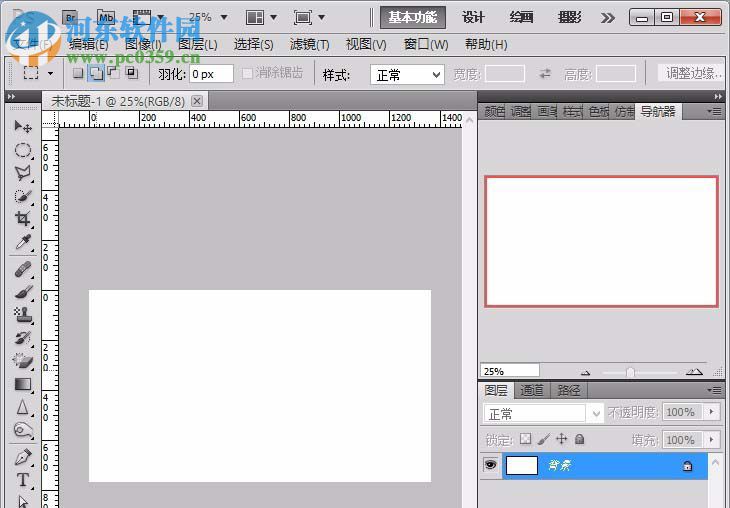Toggle the 消除锯齿 anti-alias checkbox
Screen dimensions: 730x508
[248, 74]
